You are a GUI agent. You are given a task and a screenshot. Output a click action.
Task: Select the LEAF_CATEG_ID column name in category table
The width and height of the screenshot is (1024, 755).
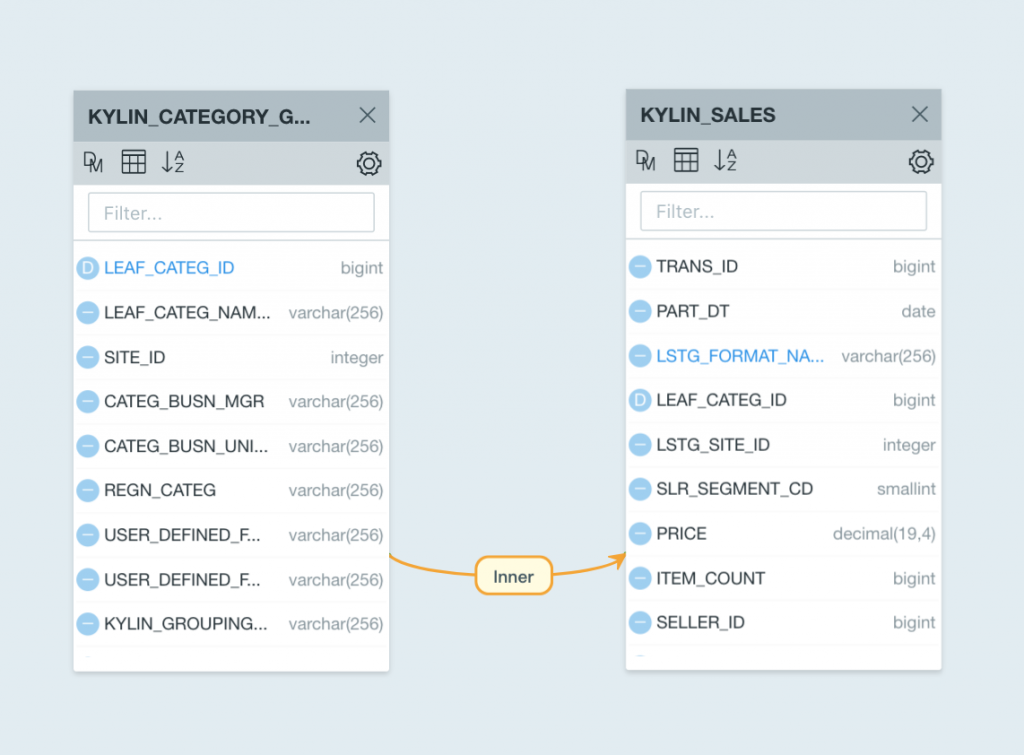(169, 268)
